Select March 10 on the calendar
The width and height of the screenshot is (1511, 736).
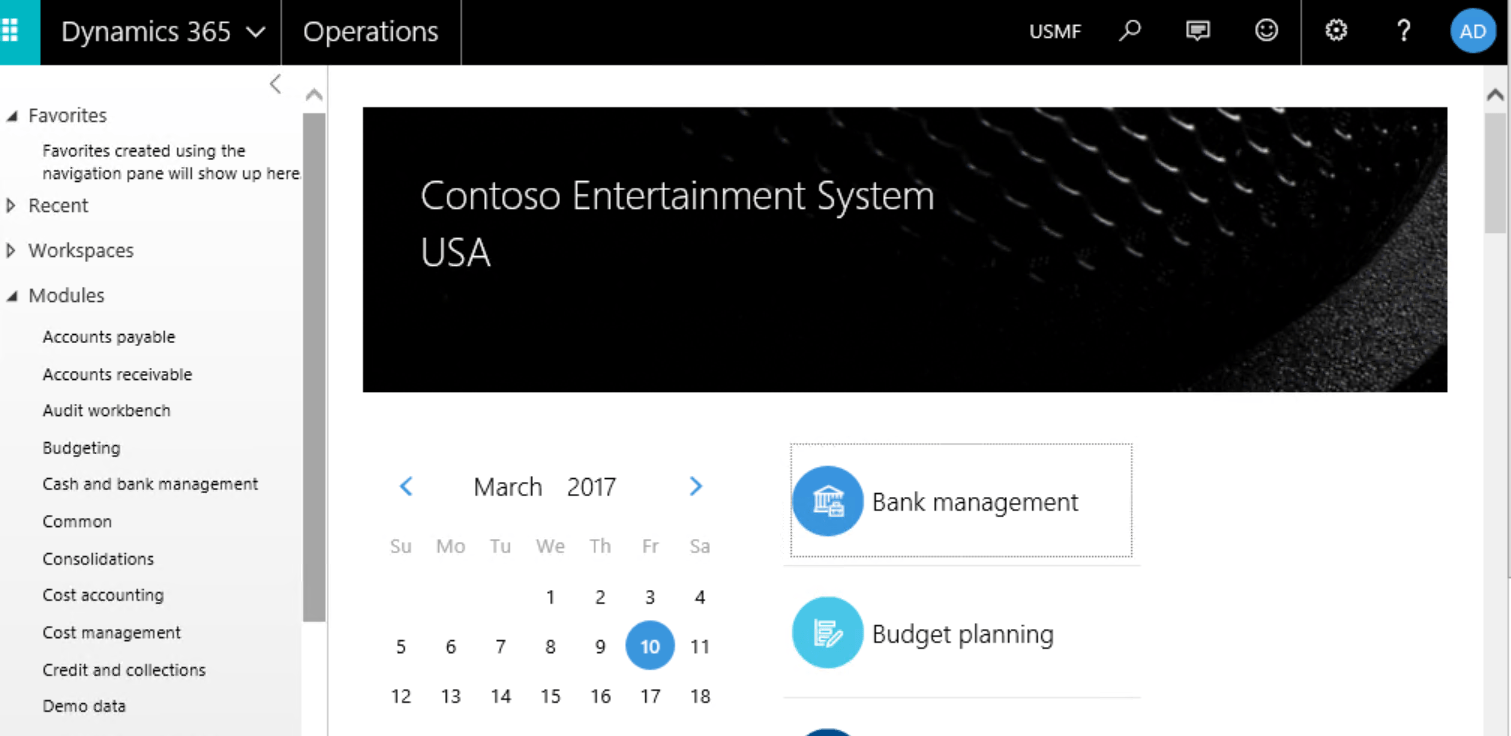tap(650, 646)
